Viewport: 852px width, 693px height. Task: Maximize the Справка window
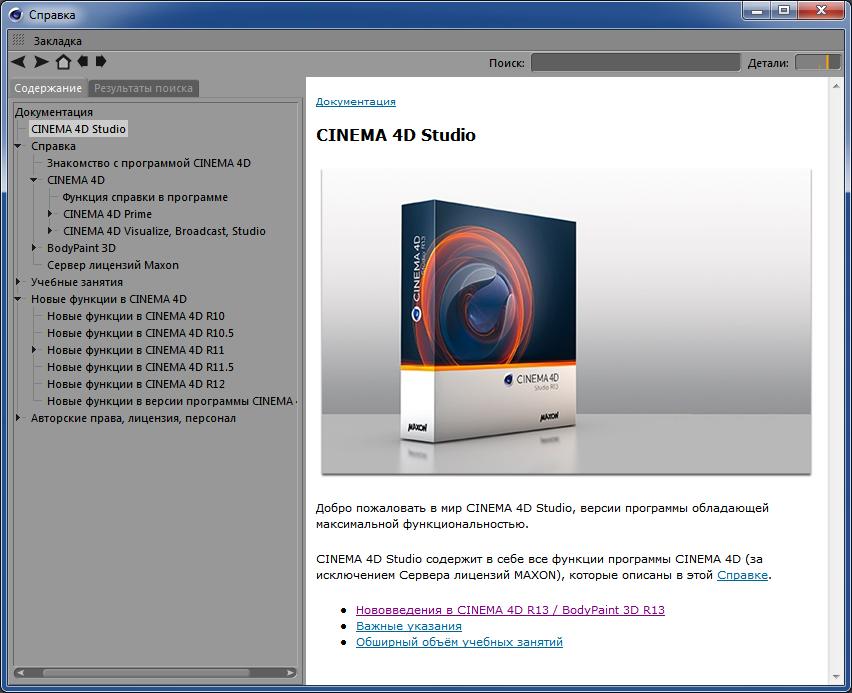click(784, 10)
